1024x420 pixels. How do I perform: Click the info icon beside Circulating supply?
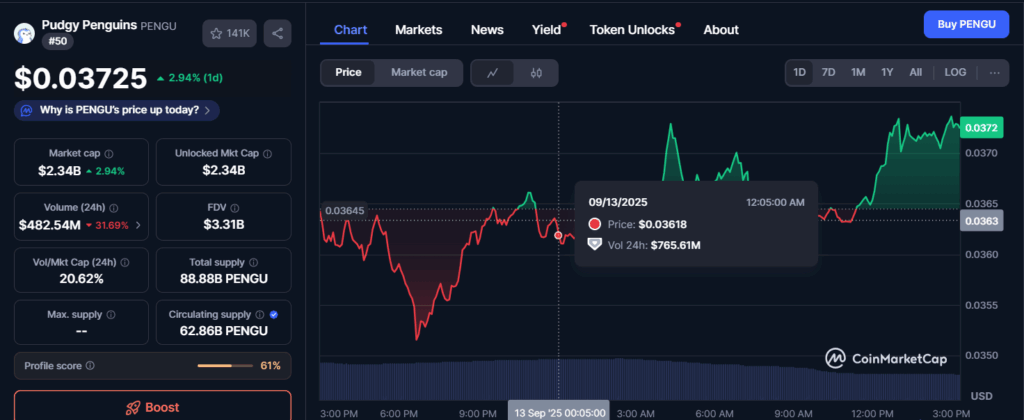[x=260, y=315]
